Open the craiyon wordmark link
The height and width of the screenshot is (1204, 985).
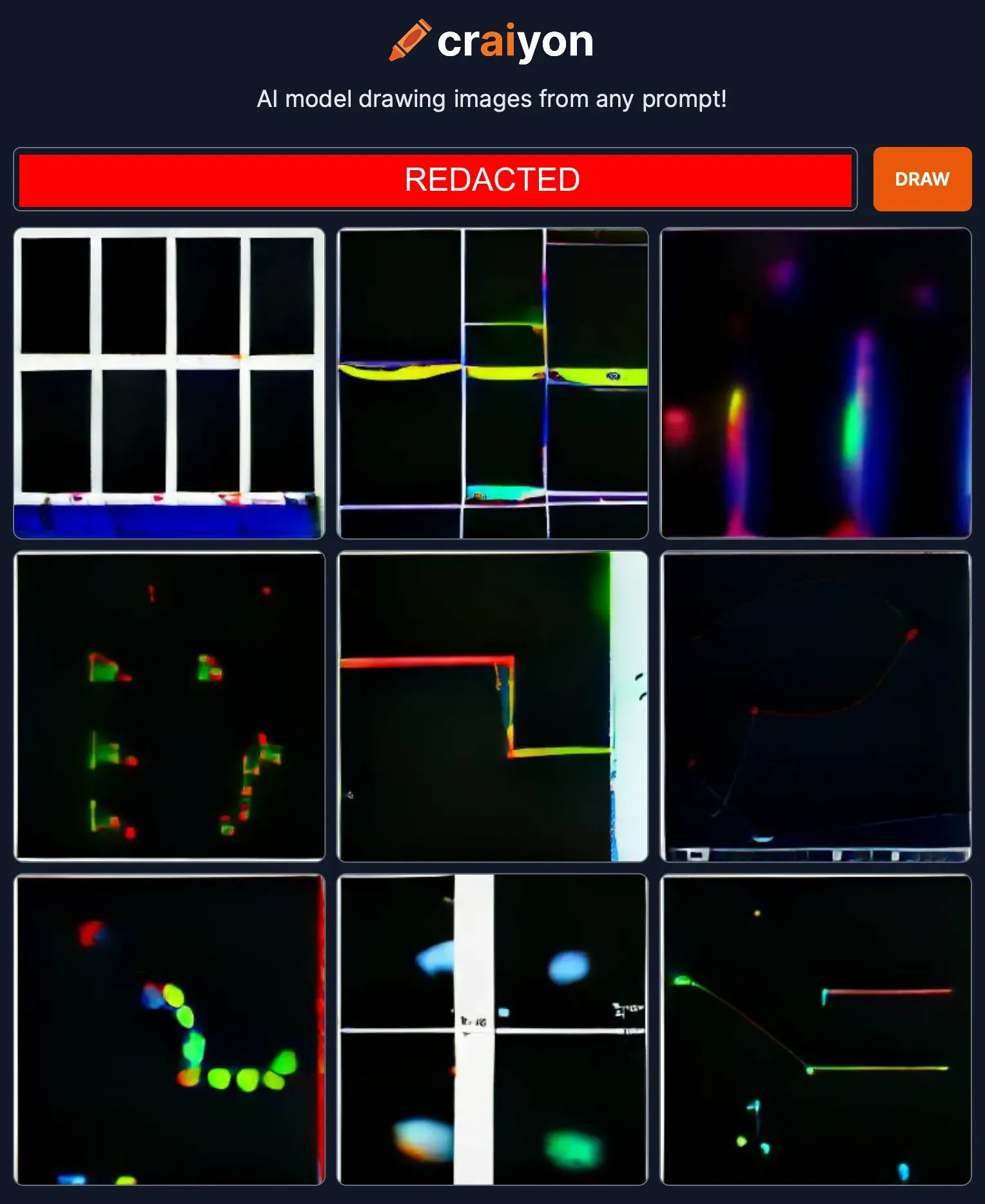(515, 42)
